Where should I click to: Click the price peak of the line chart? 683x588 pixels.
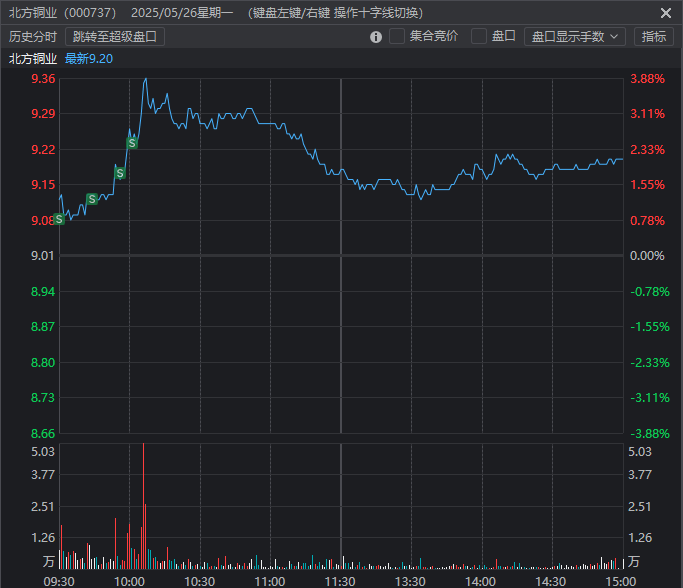145,79
